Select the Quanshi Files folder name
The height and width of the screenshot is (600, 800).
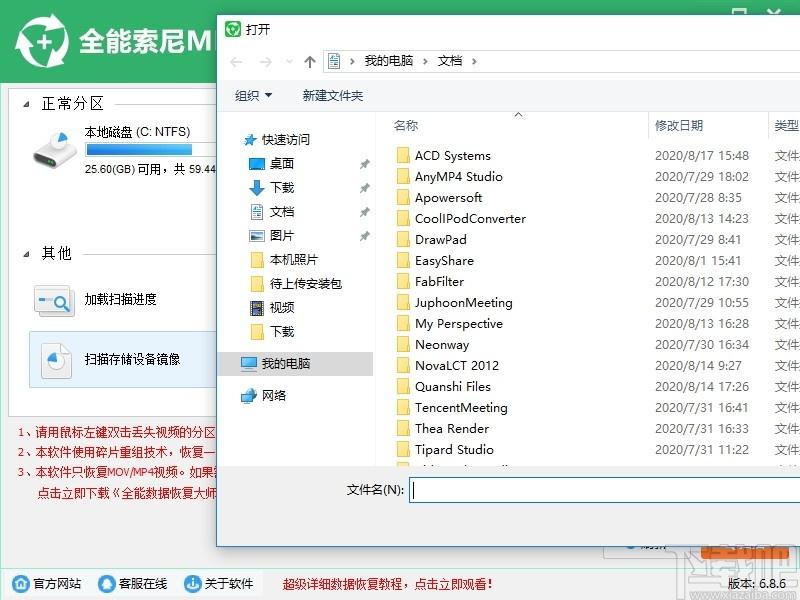[453, 386]
